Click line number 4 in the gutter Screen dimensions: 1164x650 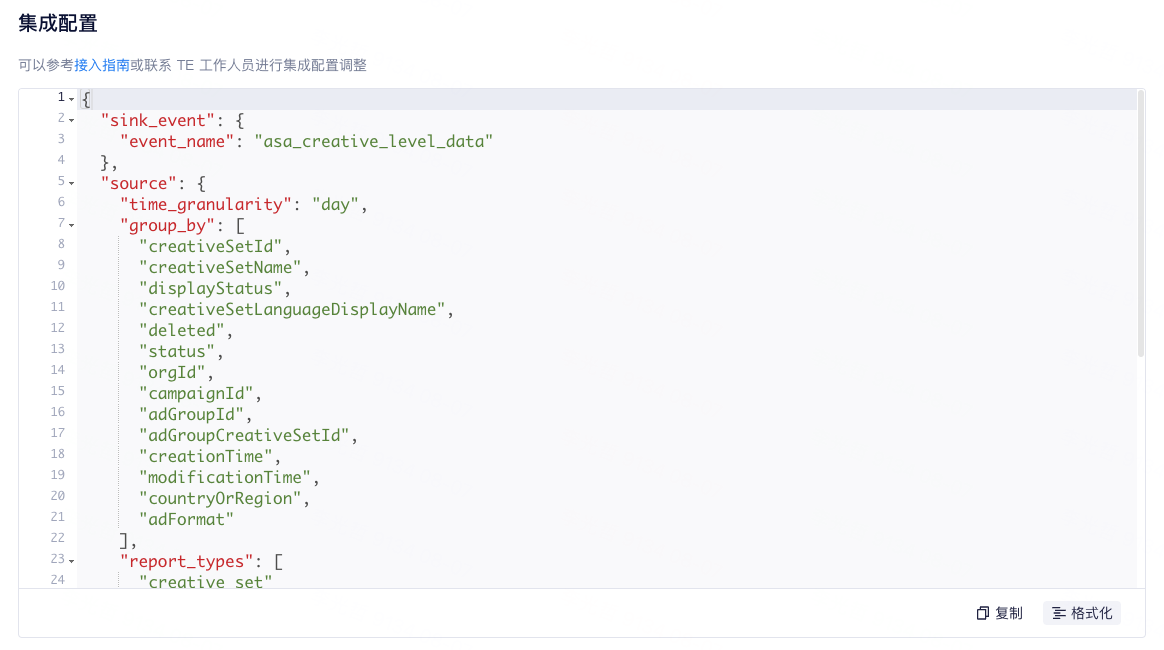pos(61,160)
